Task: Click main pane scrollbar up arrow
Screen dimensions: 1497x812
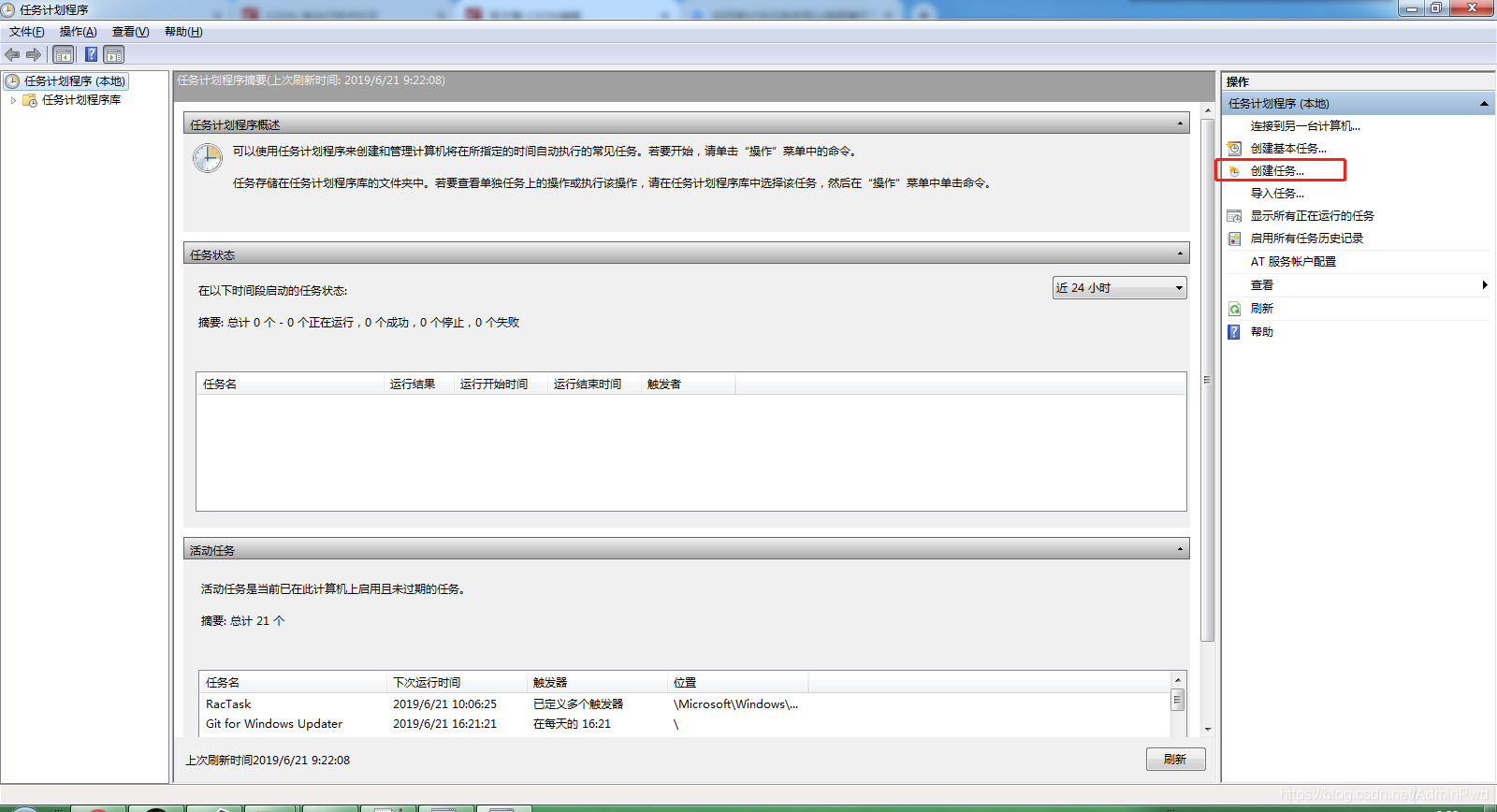Action: point(1208,110)
